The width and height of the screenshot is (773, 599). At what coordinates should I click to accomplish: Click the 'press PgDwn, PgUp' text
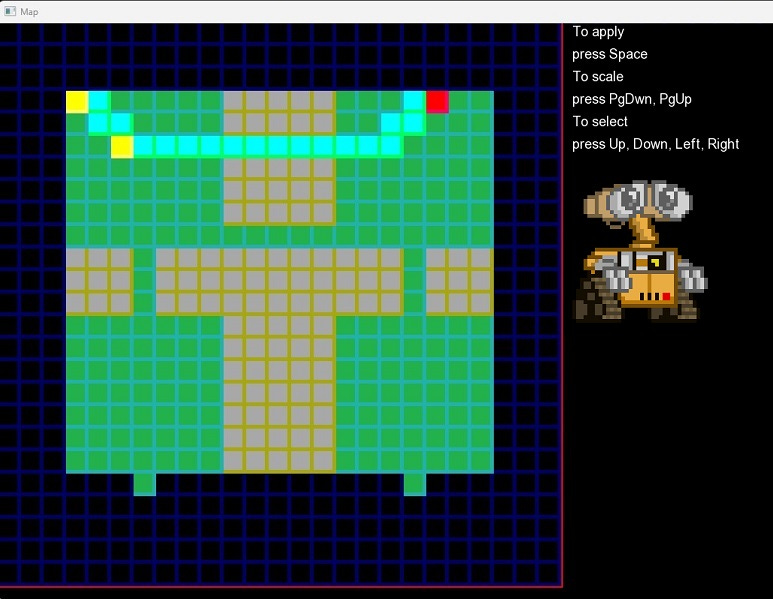632,99
